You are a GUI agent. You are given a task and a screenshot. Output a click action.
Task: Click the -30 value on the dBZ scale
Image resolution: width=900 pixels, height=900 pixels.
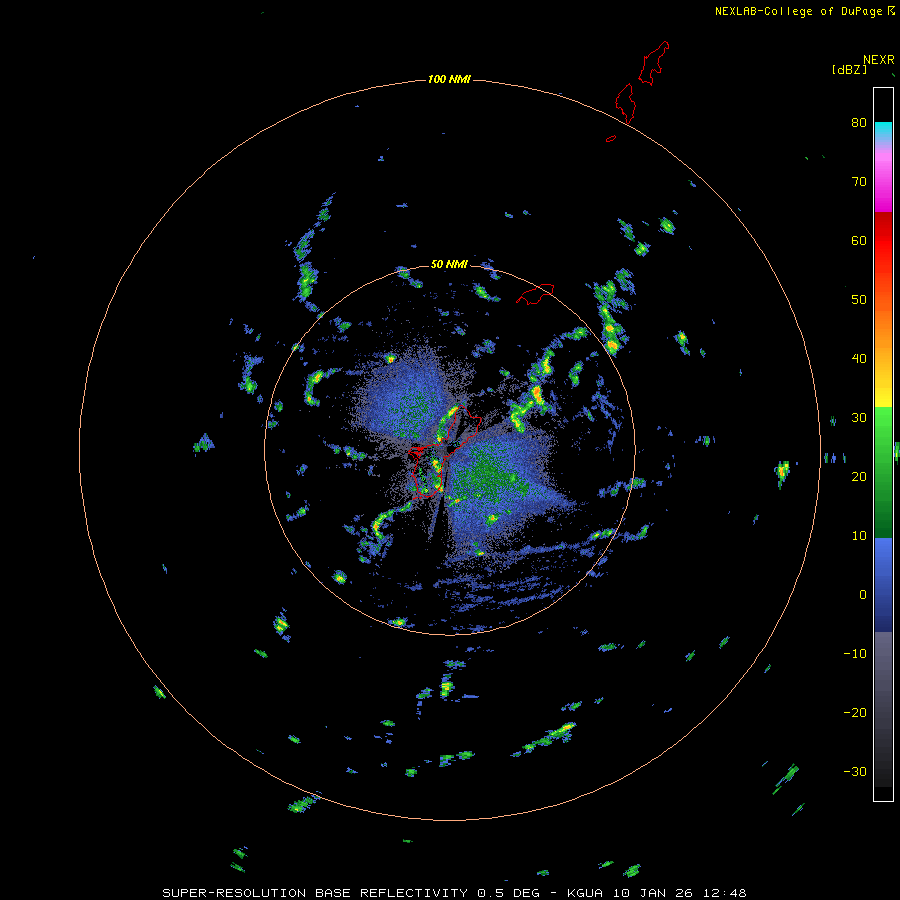point(855,772)
